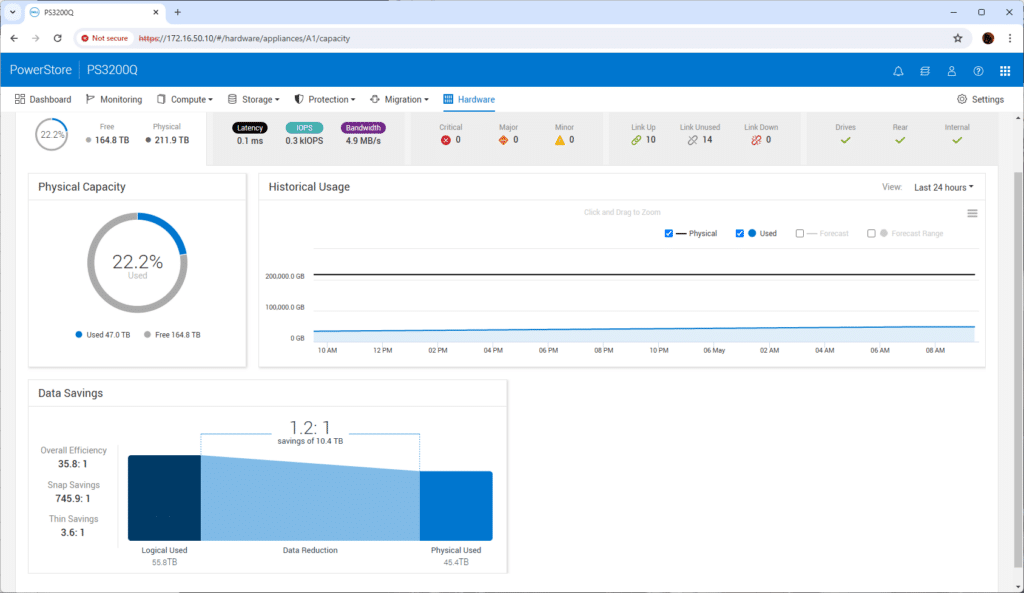Screen dimensions: 1024x593
Task: Click the Physical Used blue bar
Action: [456, 505]
